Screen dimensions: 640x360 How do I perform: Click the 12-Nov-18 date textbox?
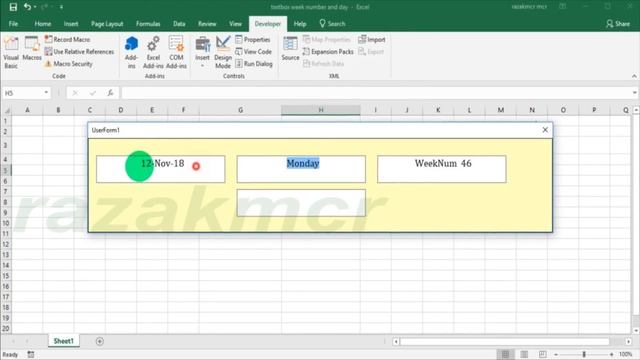[160, 169]
